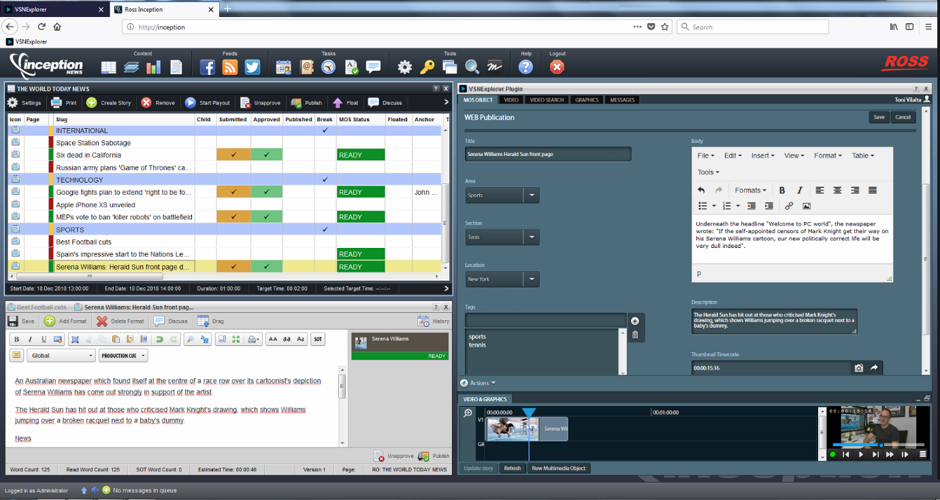Click Save in WEB Publication
This screenshot has height=500, width=940.
click(x=879, y=118)
